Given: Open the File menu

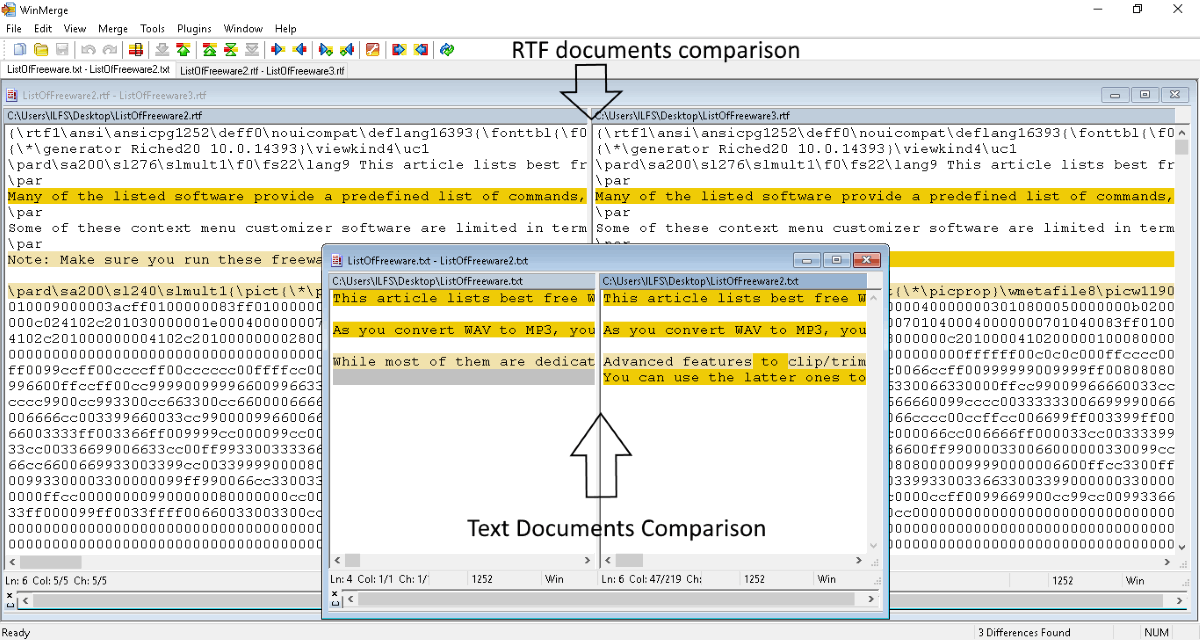Looking at the screenshot, I should click(14, 29).
